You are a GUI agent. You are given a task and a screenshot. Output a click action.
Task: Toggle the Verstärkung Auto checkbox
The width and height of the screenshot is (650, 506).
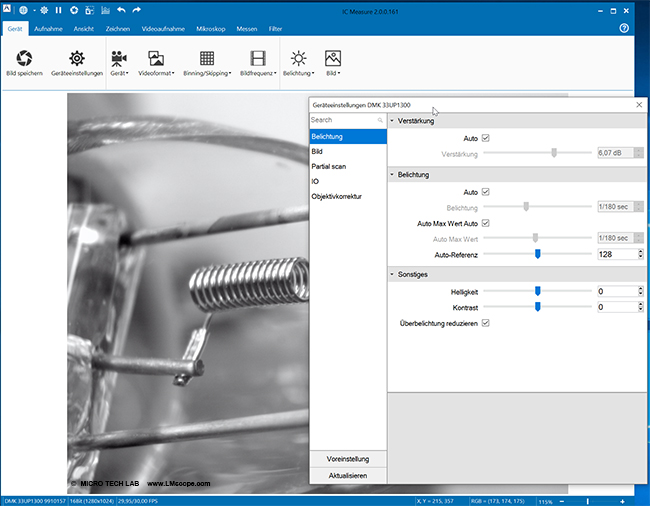click(486, 138)
